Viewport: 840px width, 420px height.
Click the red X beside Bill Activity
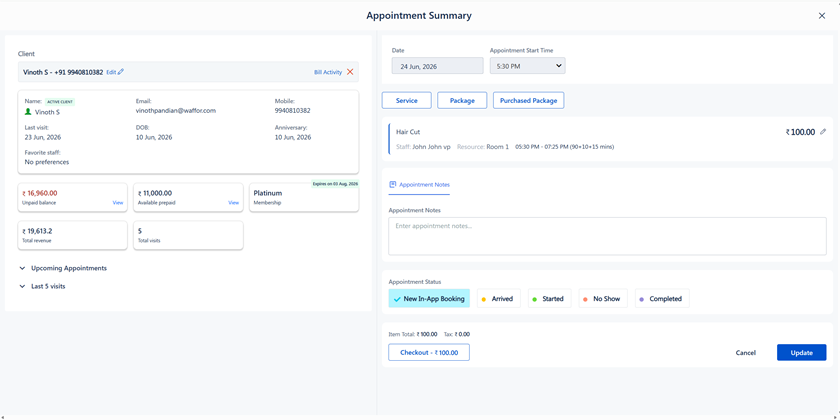[x=350, y=72]
